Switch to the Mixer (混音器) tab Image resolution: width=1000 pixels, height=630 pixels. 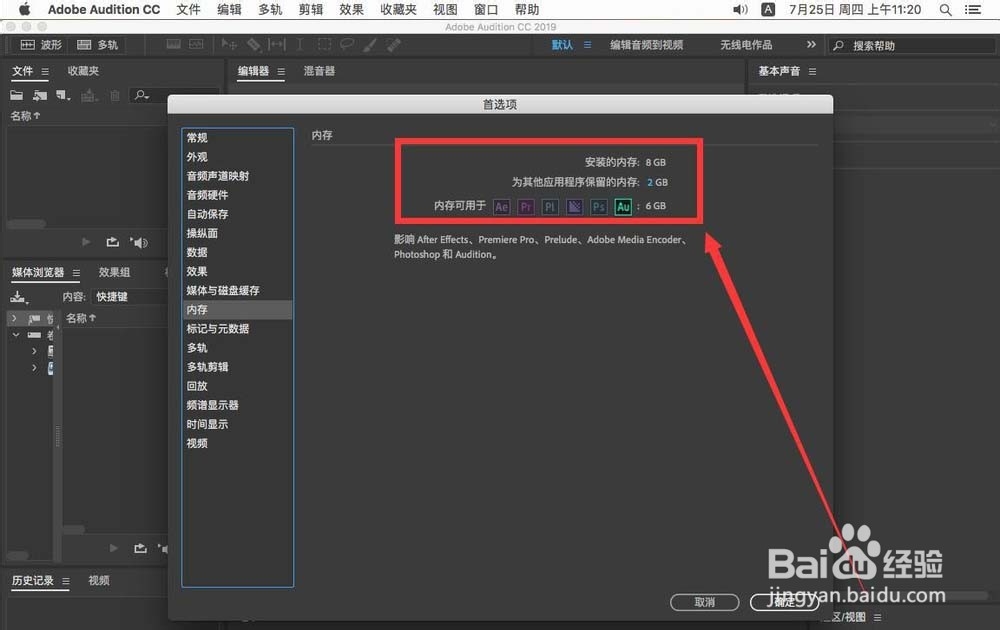[319, 71]
